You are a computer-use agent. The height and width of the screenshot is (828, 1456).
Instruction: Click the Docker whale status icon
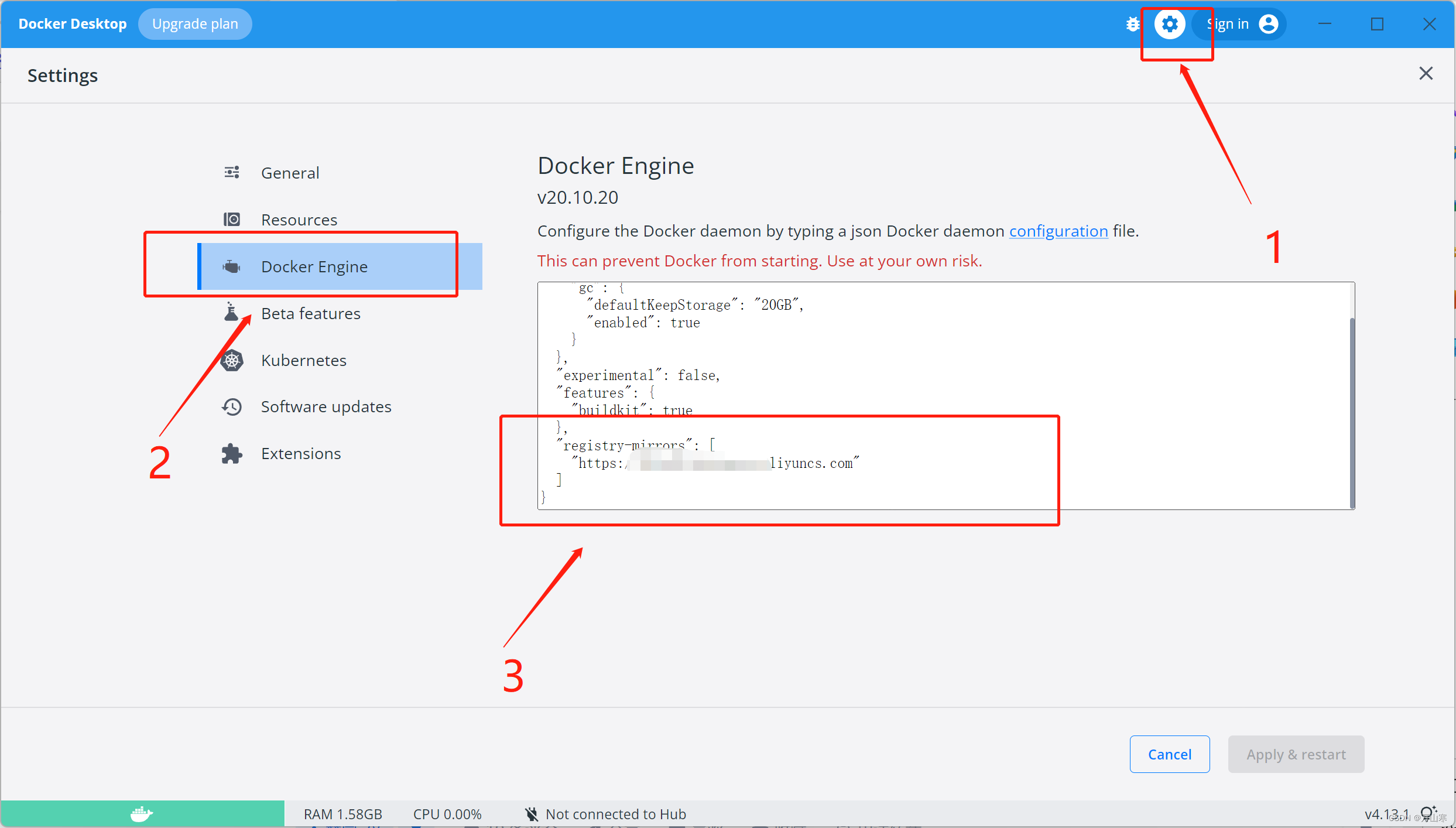[x=141, y=813]
